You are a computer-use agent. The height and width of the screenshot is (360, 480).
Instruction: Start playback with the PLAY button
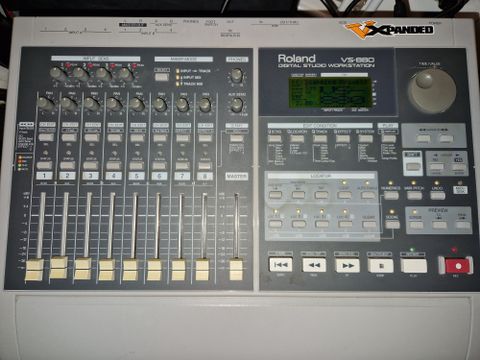click(414, 266)
